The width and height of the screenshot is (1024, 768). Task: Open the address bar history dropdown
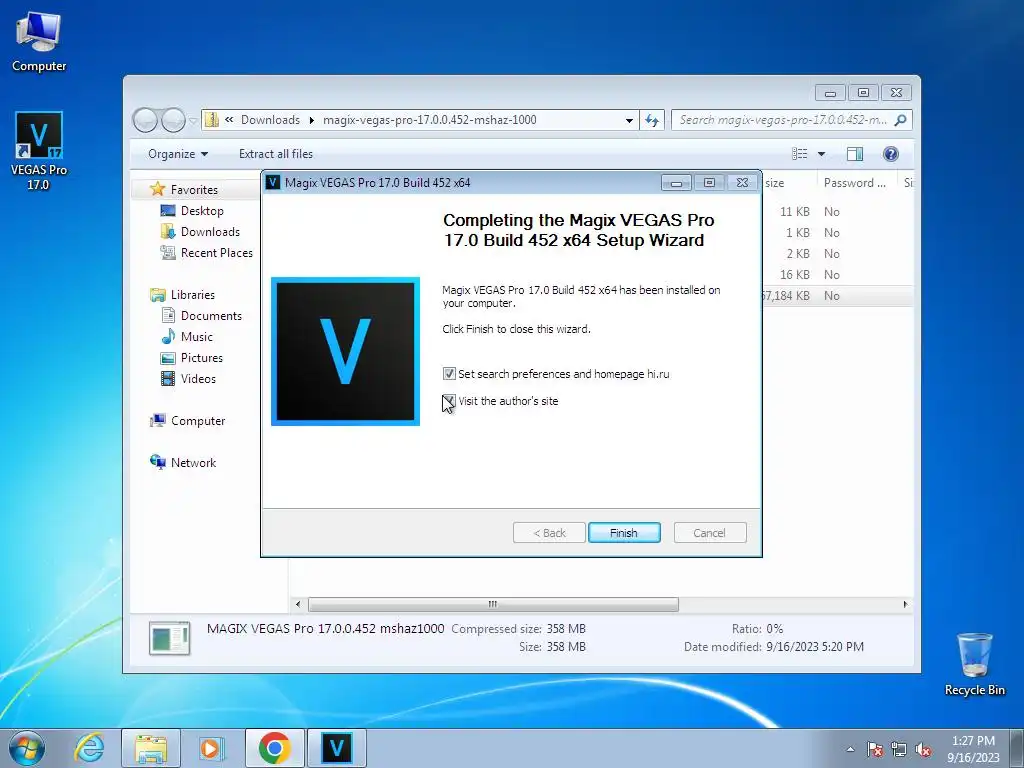629,120
